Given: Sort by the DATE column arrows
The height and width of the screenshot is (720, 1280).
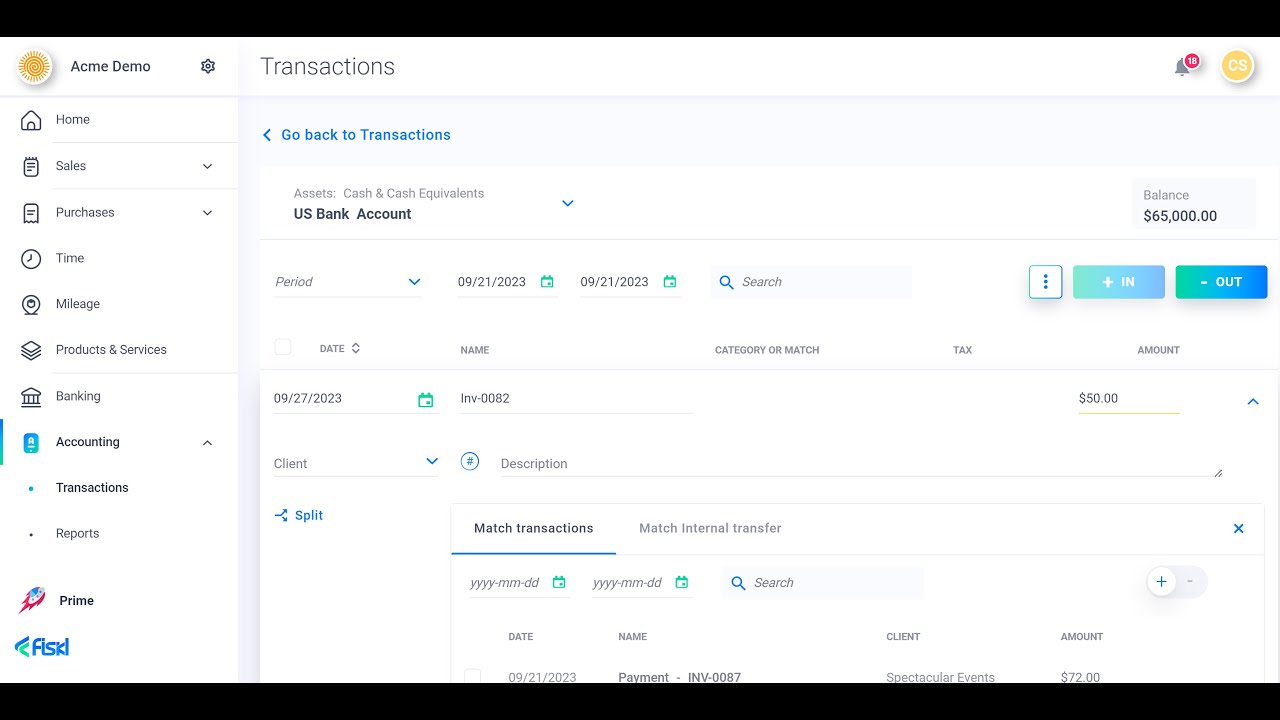Looking at the screenshot, I should click(x=356, y=348).
